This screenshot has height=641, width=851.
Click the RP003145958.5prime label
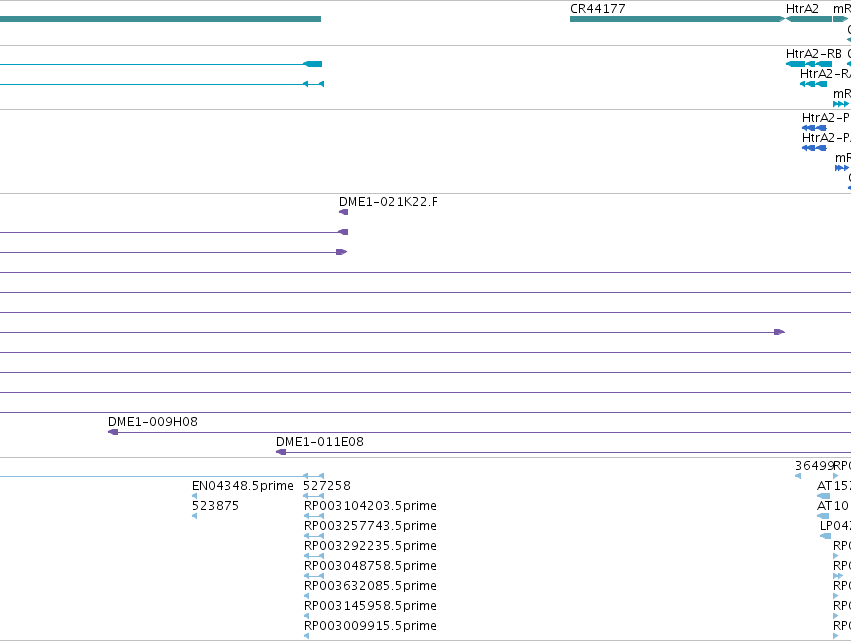(x=370, y=606)
